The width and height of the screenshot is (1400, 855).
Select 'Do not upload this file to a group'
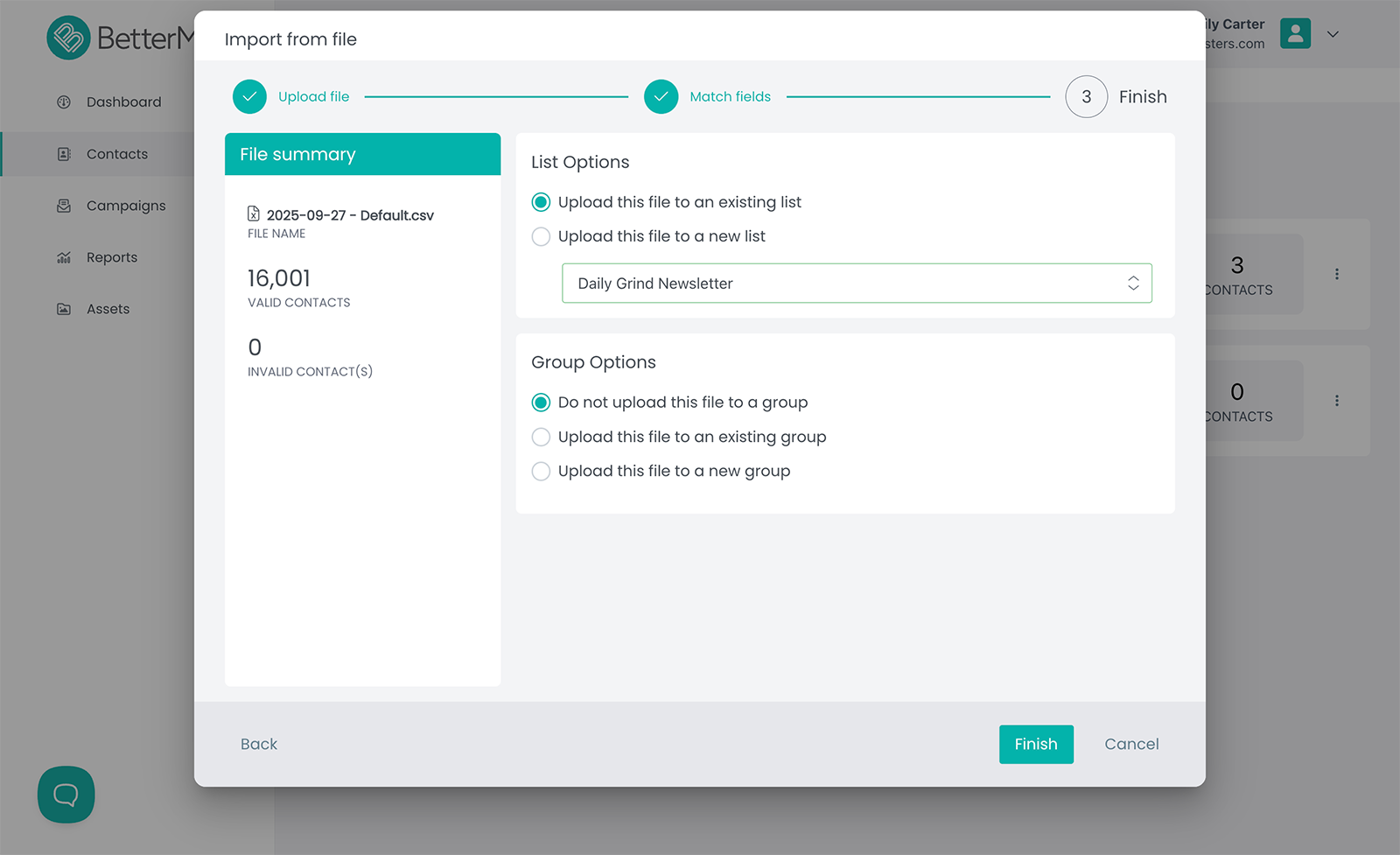(542, 403)
